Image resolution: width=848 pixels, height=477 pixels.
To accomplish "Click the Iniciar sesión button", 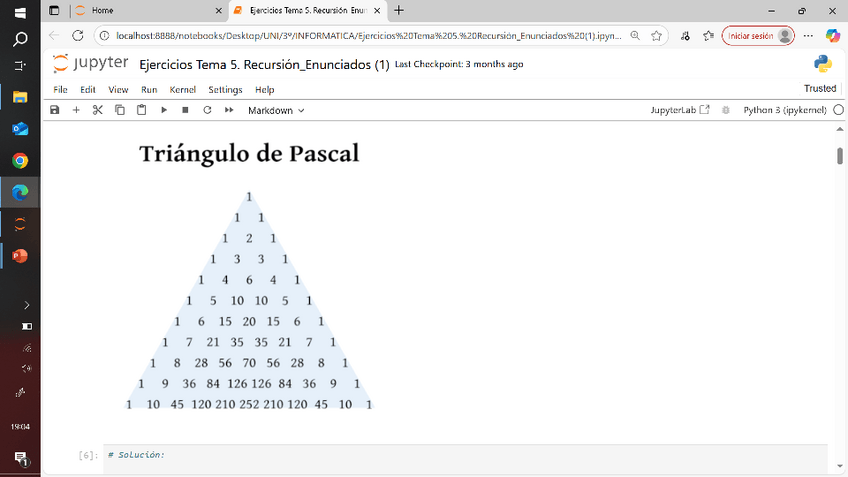I will (x=758, y=36).
